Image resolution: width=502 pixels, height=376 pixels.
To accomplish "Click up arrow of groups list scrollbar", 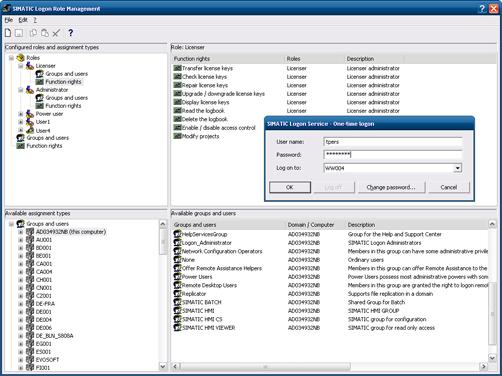I will pyautogui.click(x=492, y=224).
